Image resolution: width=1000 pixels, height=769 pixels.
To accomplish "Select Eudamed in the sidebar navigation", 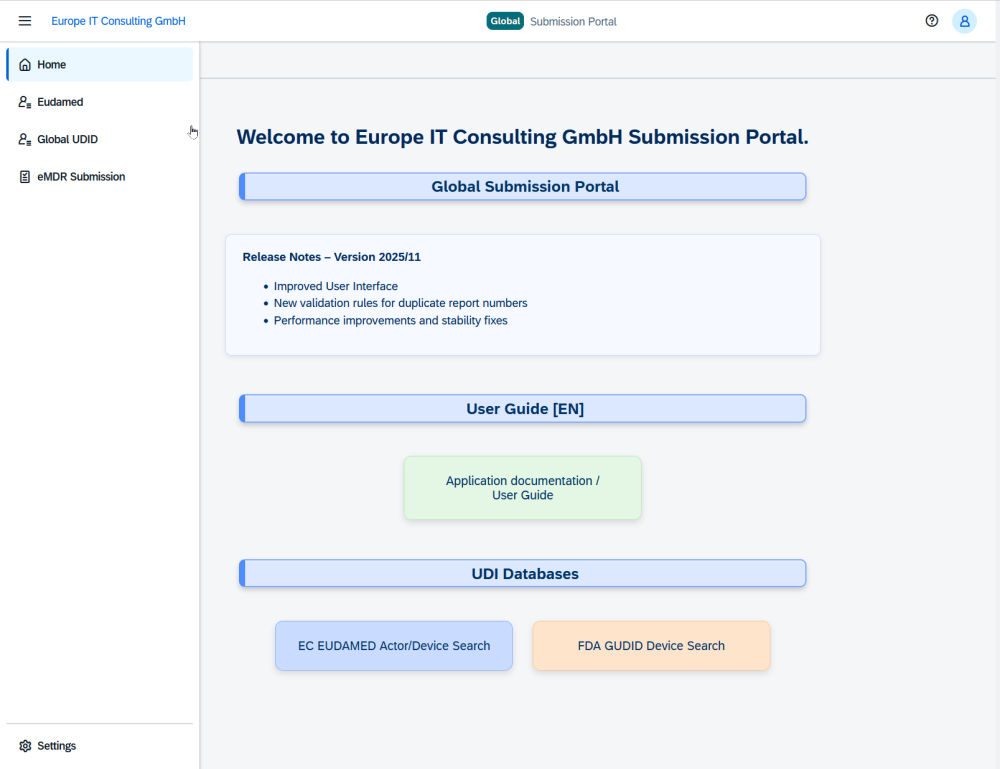I will coord(60,101).
